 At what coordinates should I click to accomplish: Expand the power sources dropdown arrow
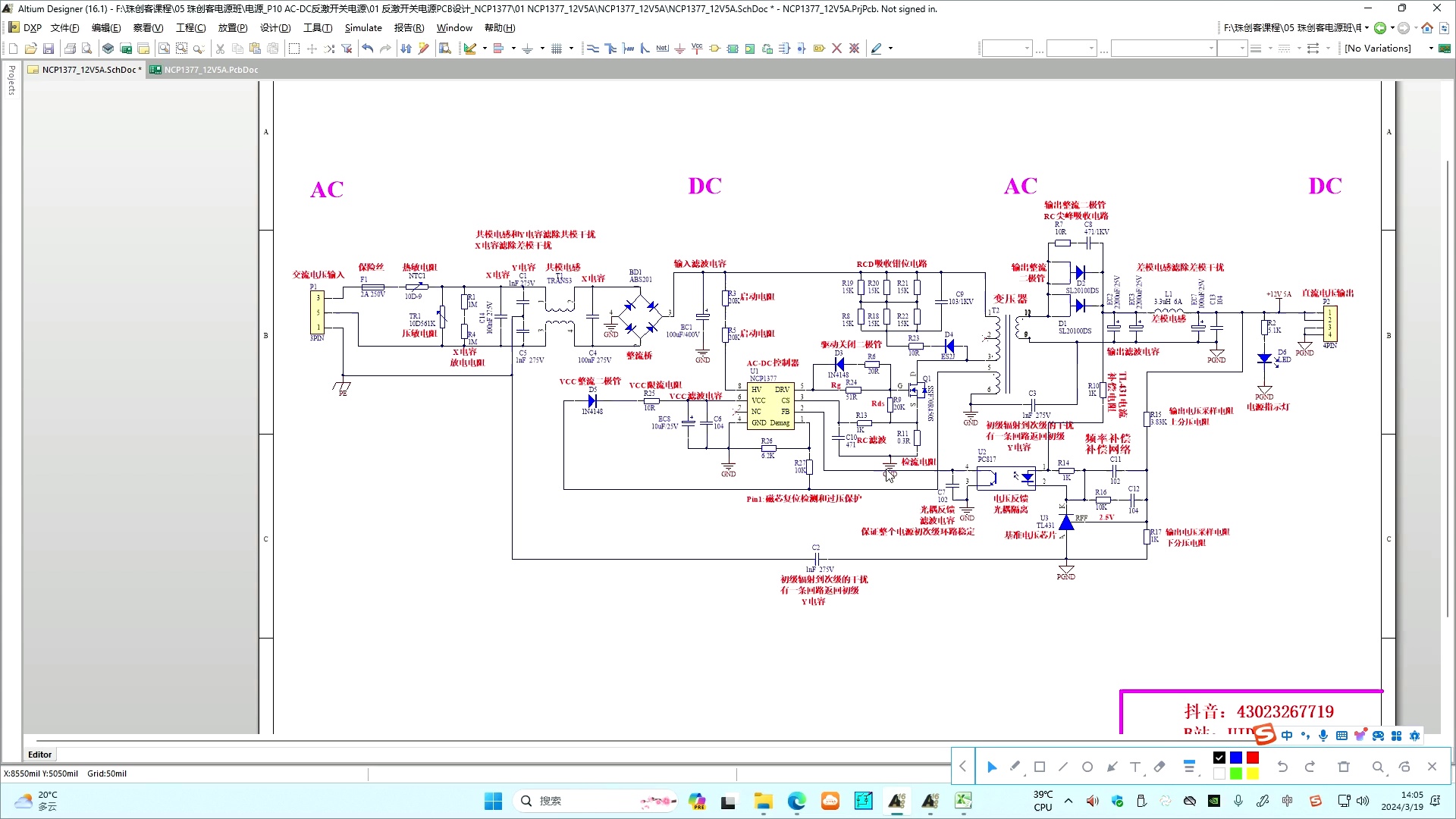point(542,49)
